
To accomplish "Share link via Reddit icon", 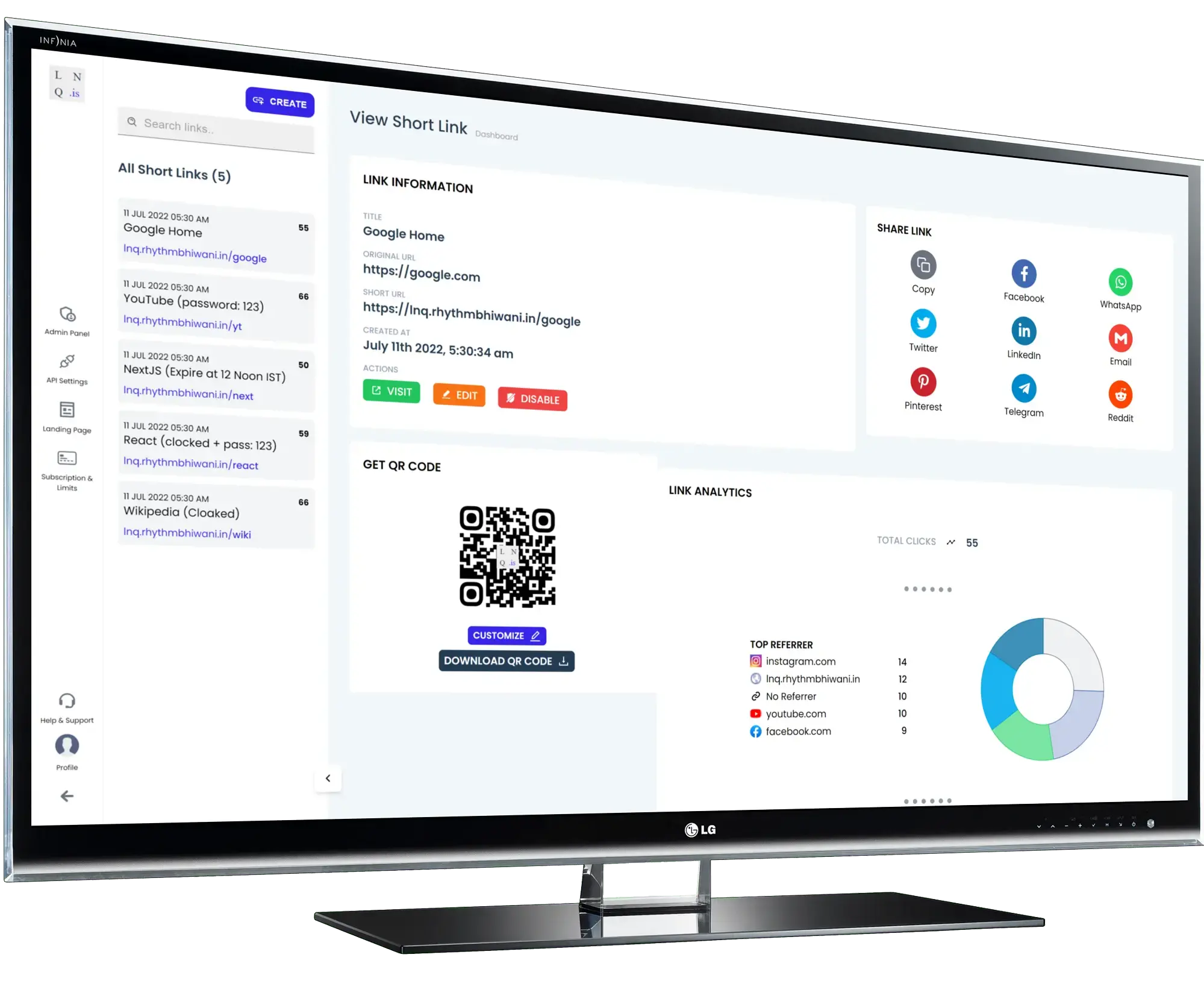I will coord(1120,396).
